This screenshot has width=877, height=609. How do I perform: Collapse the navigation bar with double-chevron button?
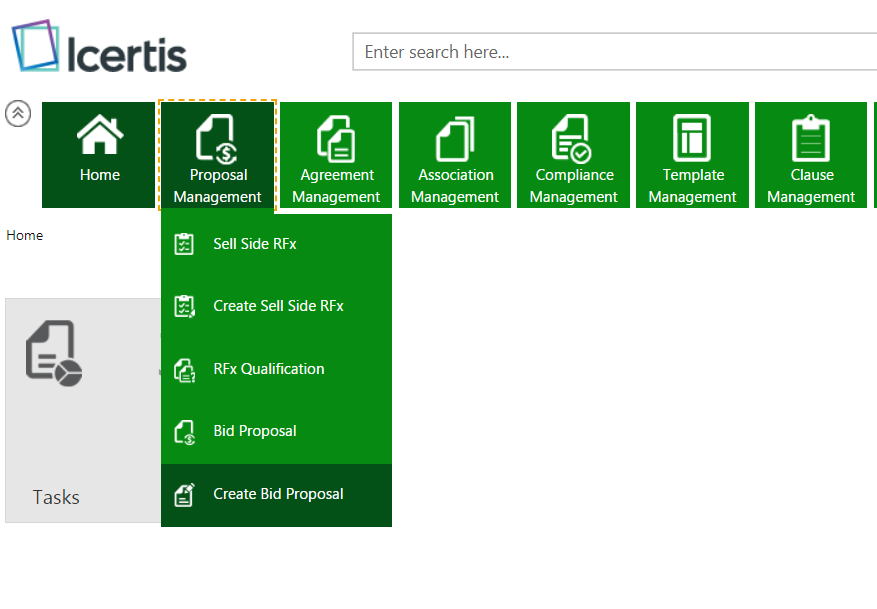pyautogui.click(x=18, y=114)
